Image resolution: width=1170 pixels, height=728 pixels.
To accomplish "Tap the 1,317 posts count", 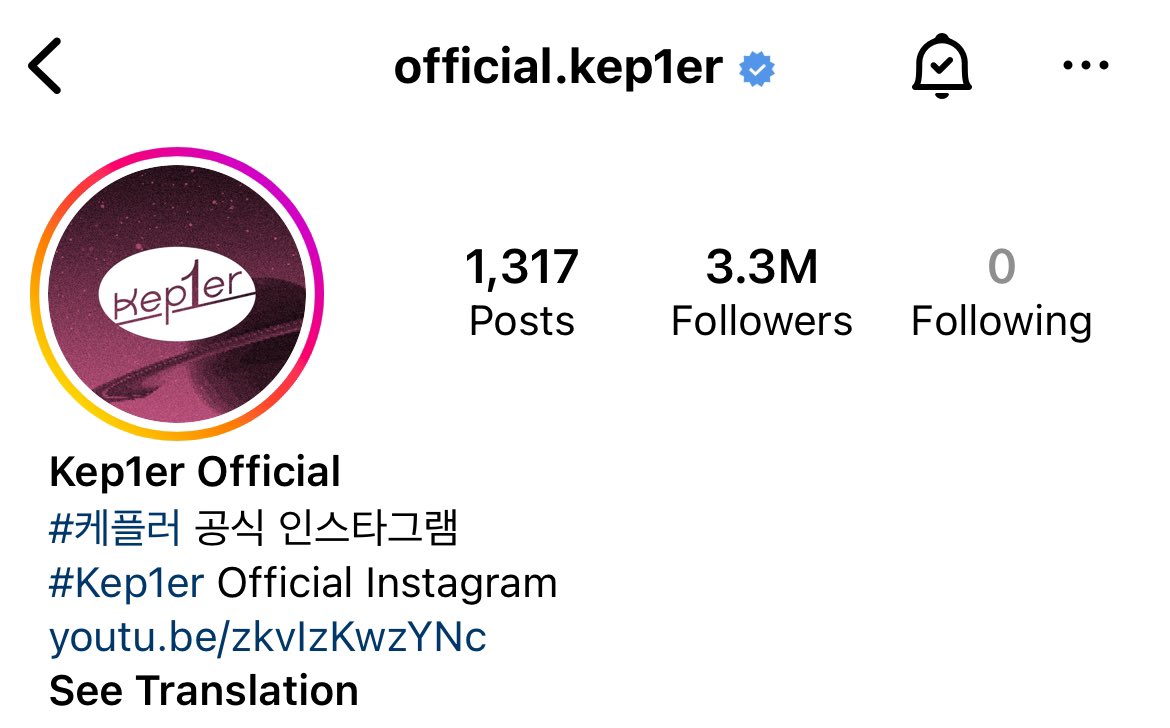I will point(522,266).
